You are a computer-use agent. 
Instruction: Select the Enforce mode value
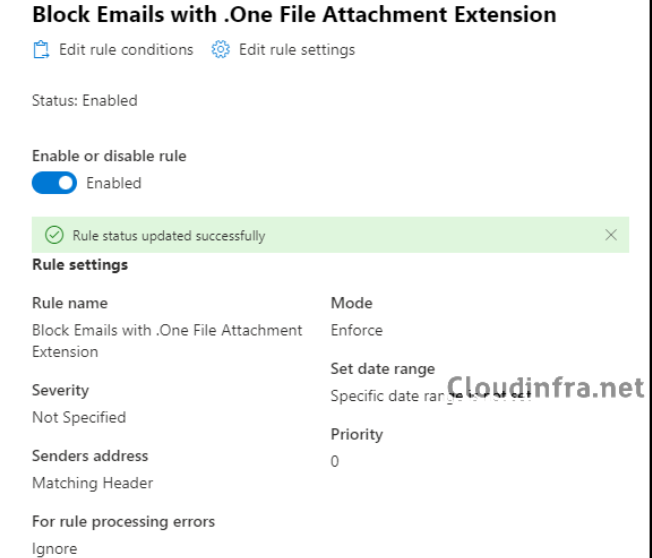356,331
